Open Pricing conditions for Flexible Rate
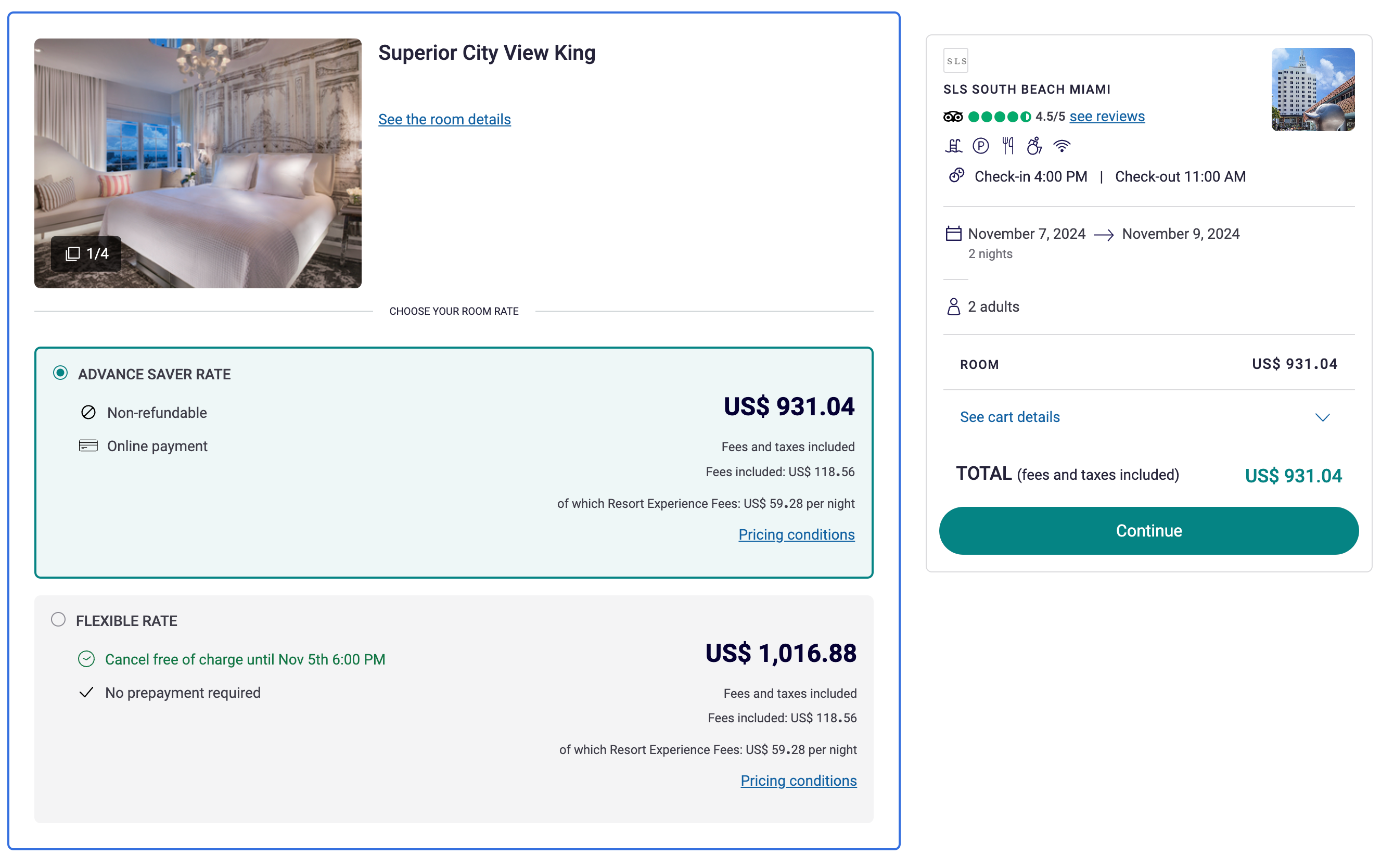1381x868 pixels. pyautogui.click(x=798, y=781)
